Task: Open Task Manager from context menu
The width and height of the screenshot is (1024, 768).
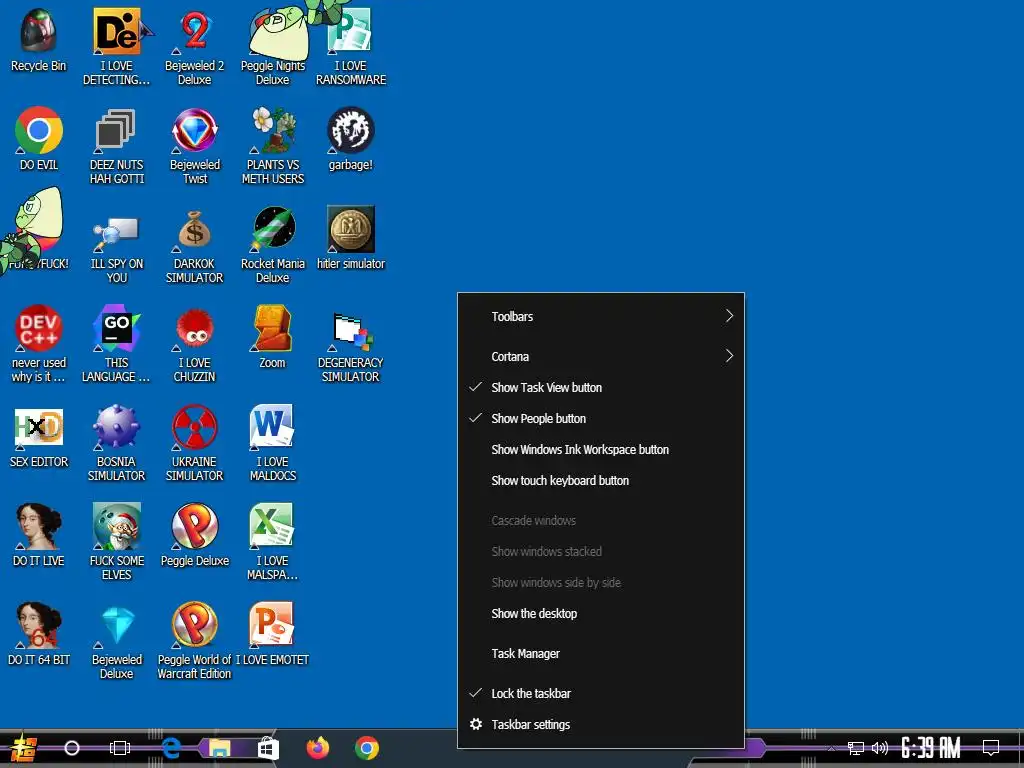Action: 601,654
